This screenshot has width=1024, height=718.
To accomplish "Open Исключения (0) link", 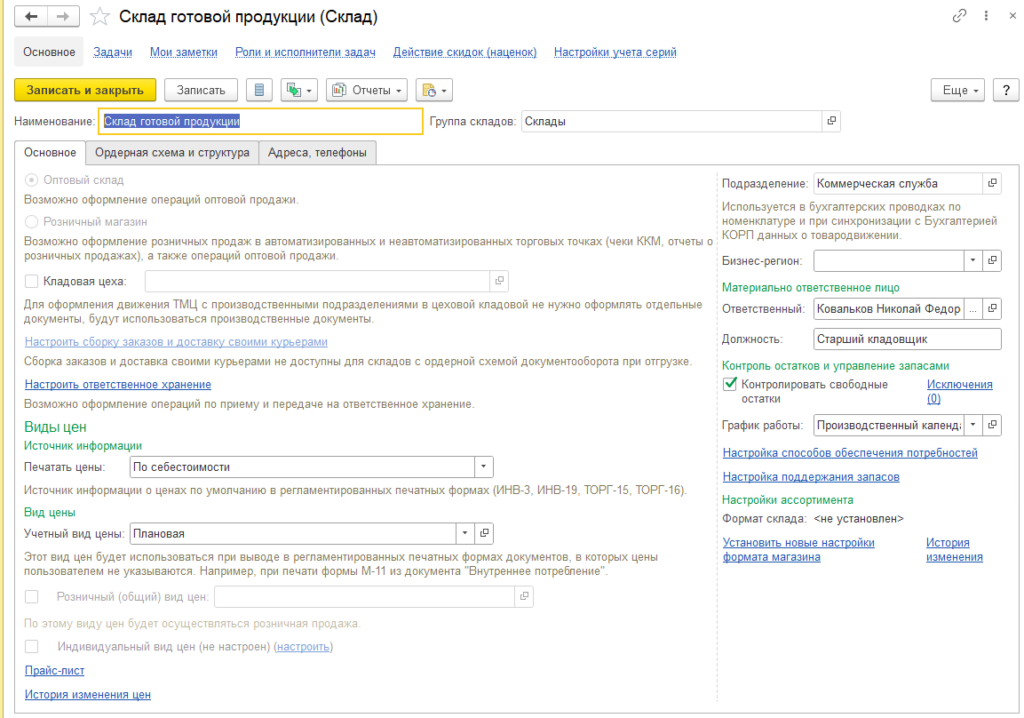I will (x=959, y=391).
